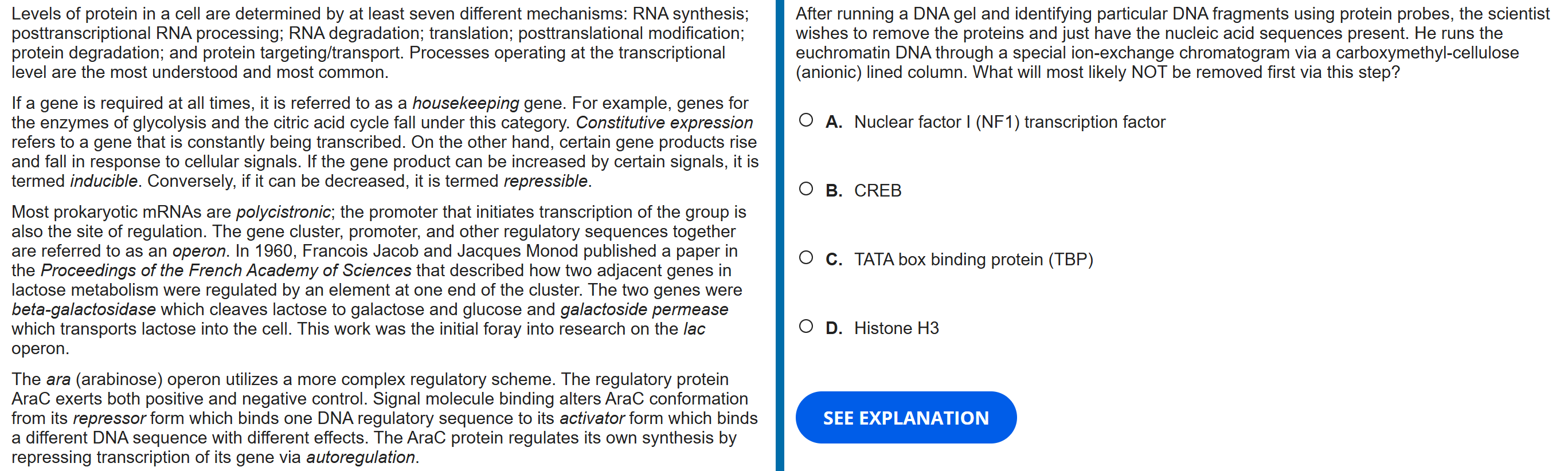Click the CREB answer text
The image size is (1568, 471).
877,190
